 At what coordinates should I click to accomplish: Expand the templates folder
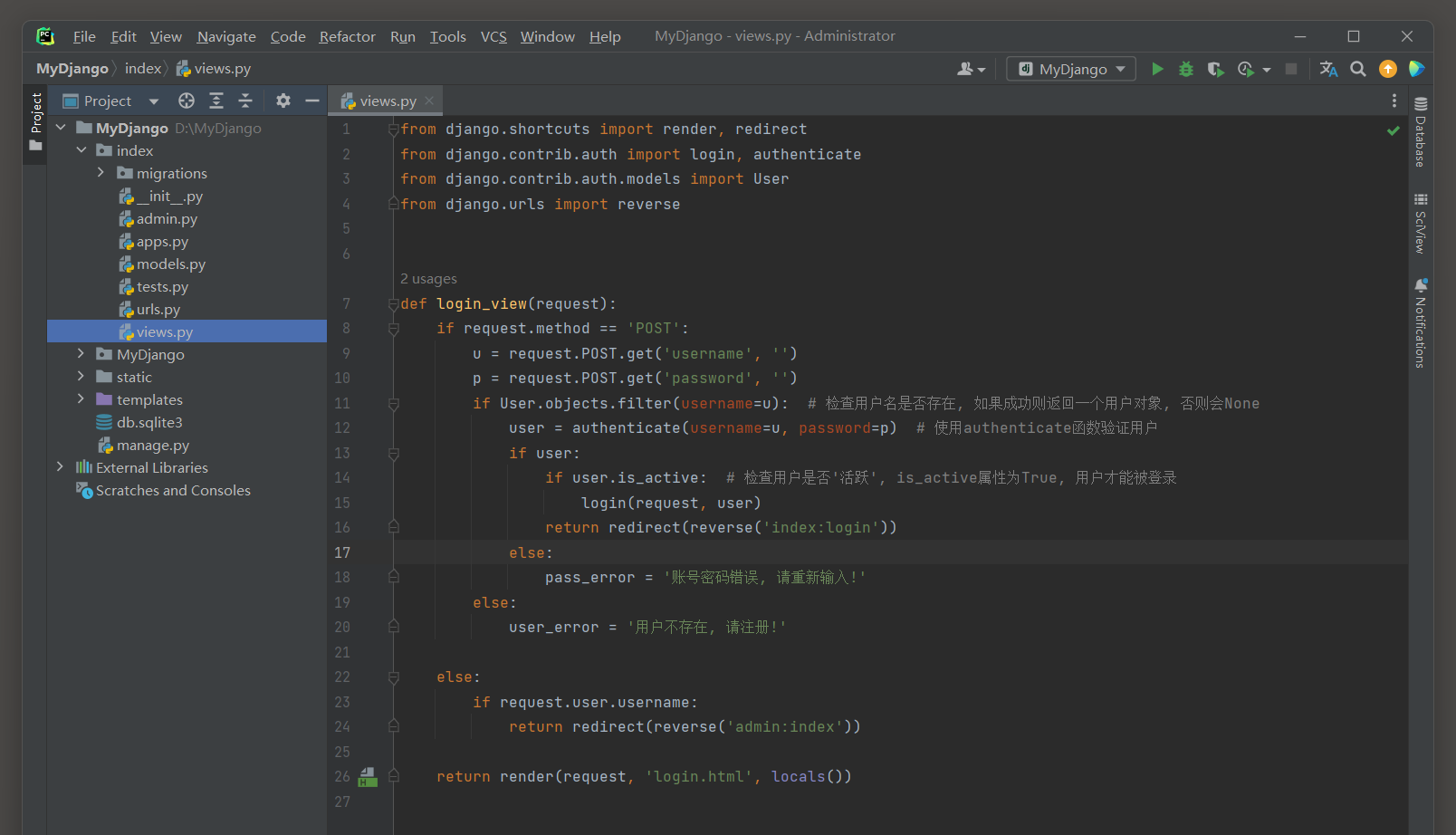tap(81, 399)
